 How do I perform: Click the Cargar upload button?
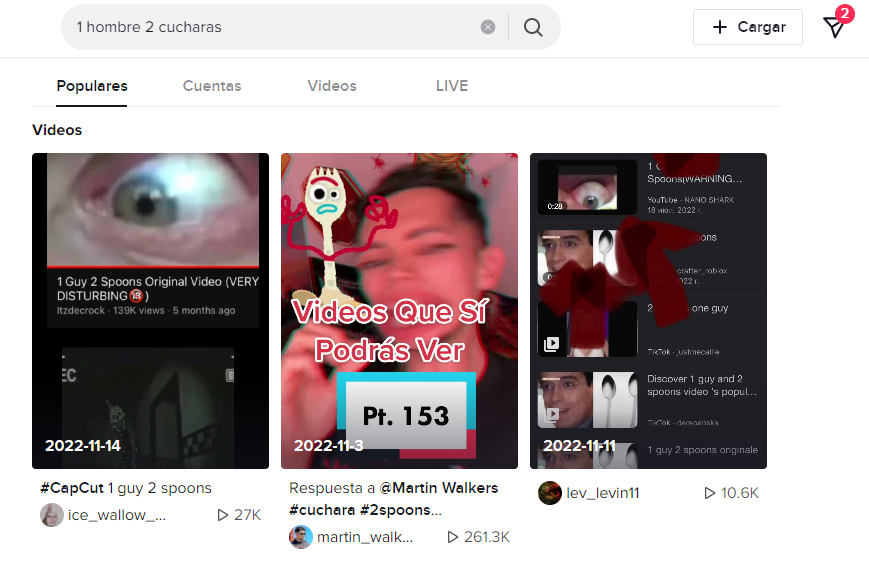(x=748, y=27)
